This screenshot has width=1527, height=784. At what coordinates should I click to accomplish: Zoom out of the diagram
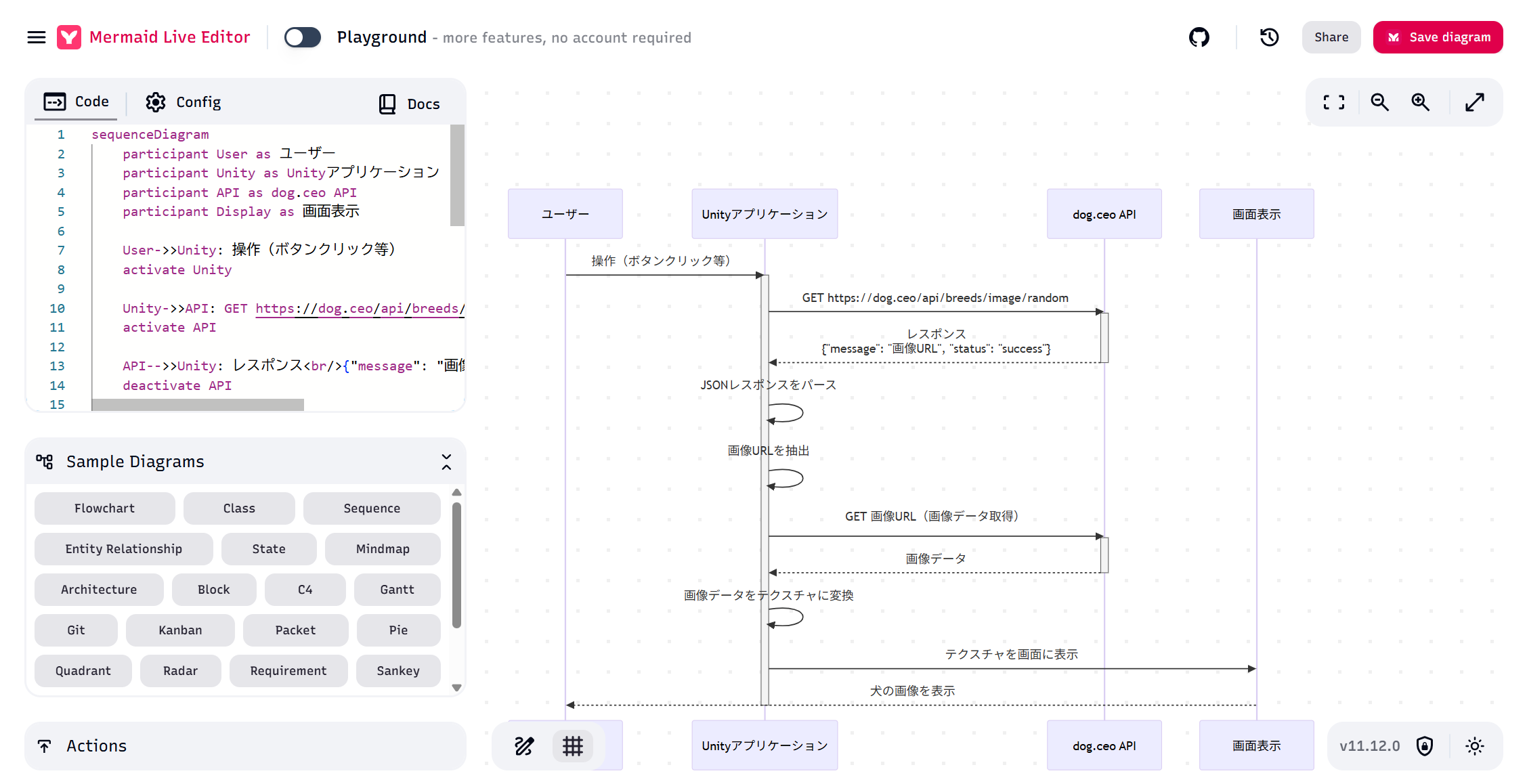1379,102
